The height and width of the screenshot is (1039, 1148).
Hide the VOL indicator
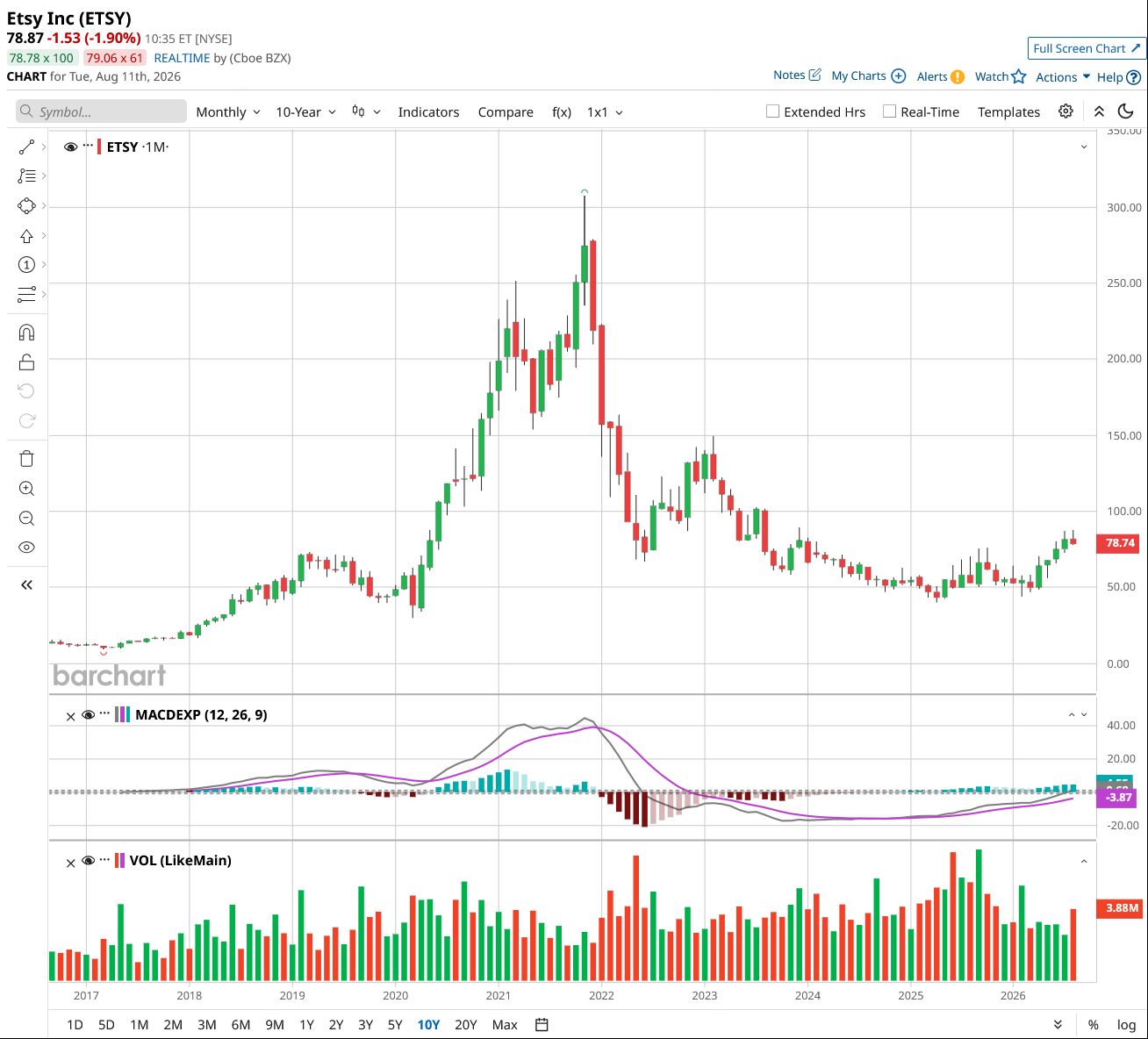coord(88,861)
